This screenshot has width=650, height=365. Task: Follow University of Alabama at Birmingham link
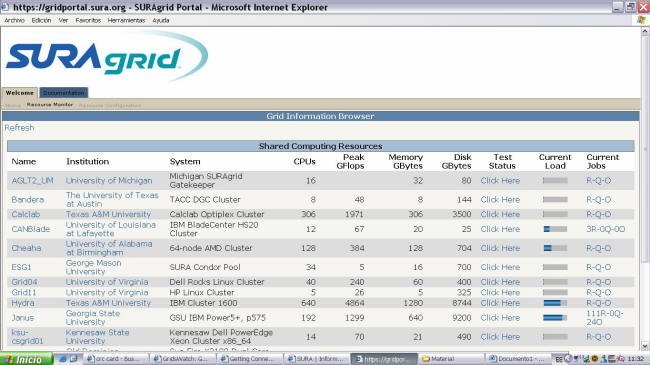[x=109, y=248]
